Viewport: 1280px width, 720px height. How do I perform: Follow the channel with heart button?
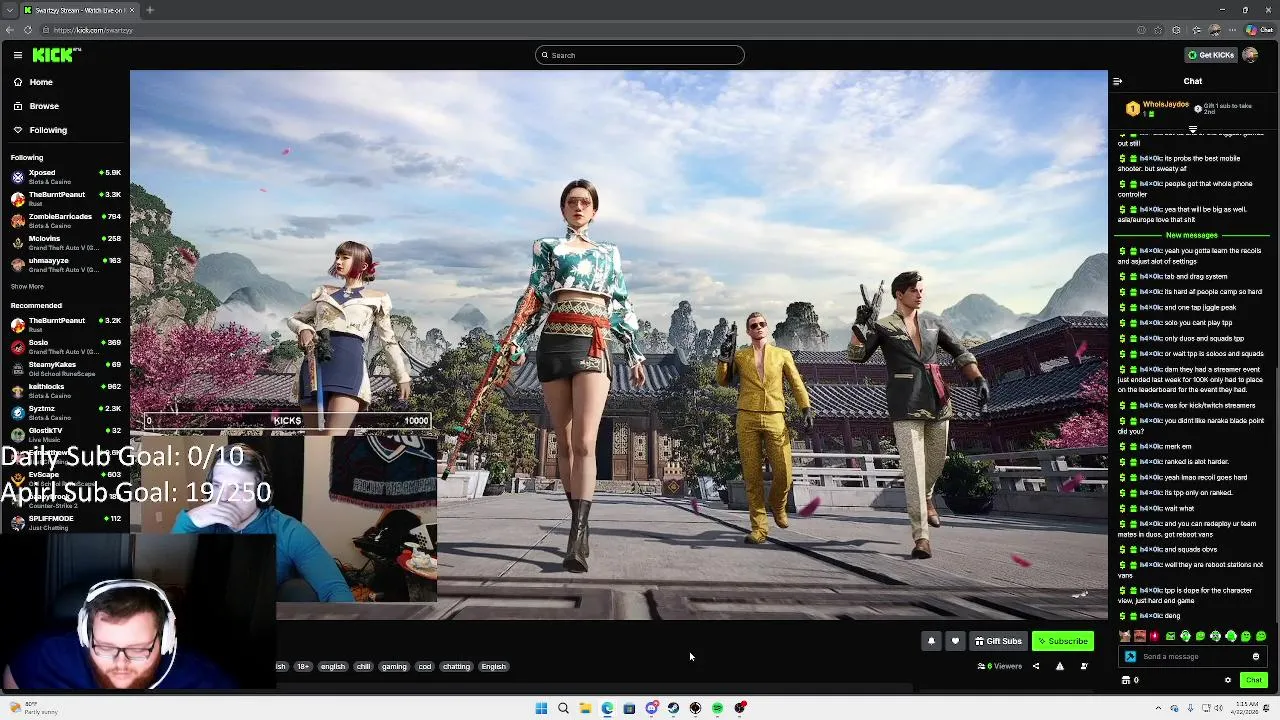955,641
